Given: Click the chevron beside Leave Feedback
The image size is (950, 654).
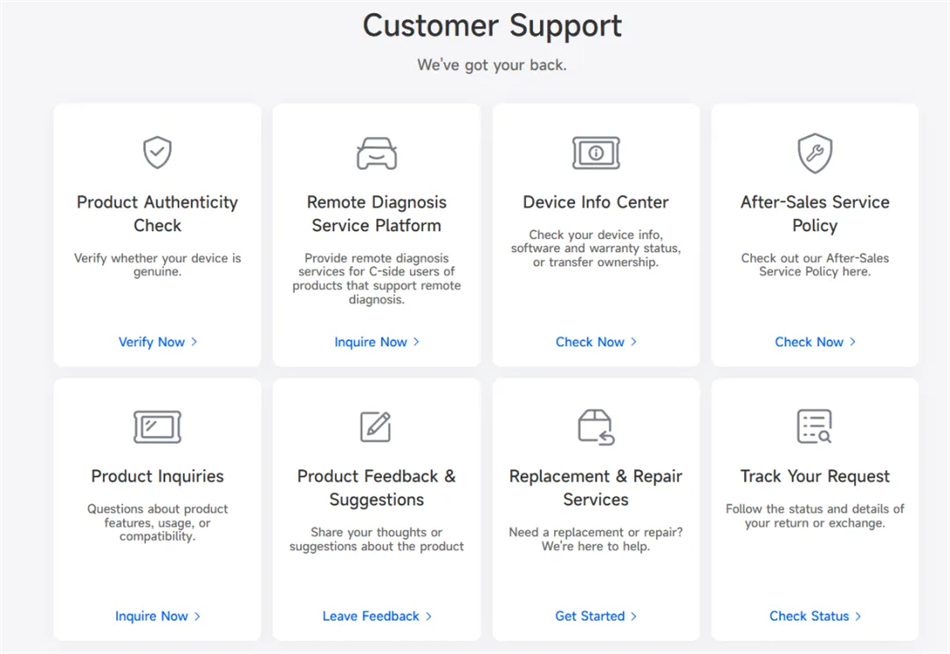Looking at the screenshot, I should [428, 616].
